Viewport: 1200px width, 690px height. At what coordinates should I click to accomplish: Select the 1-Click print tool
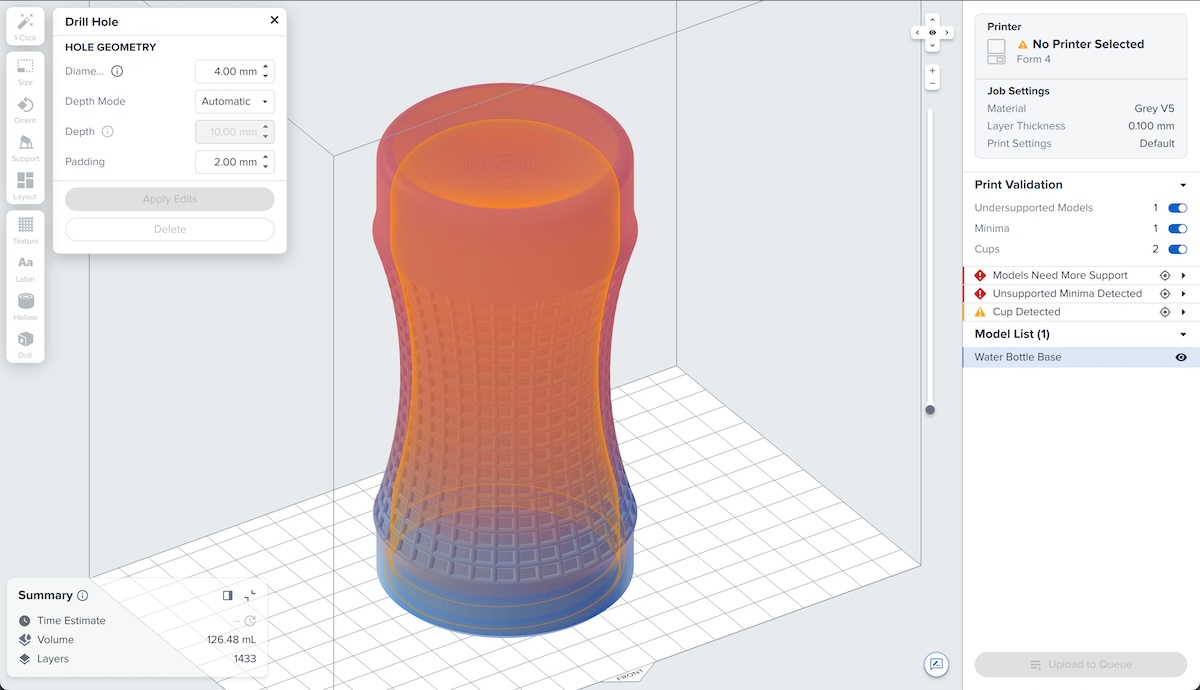(25, 24)
